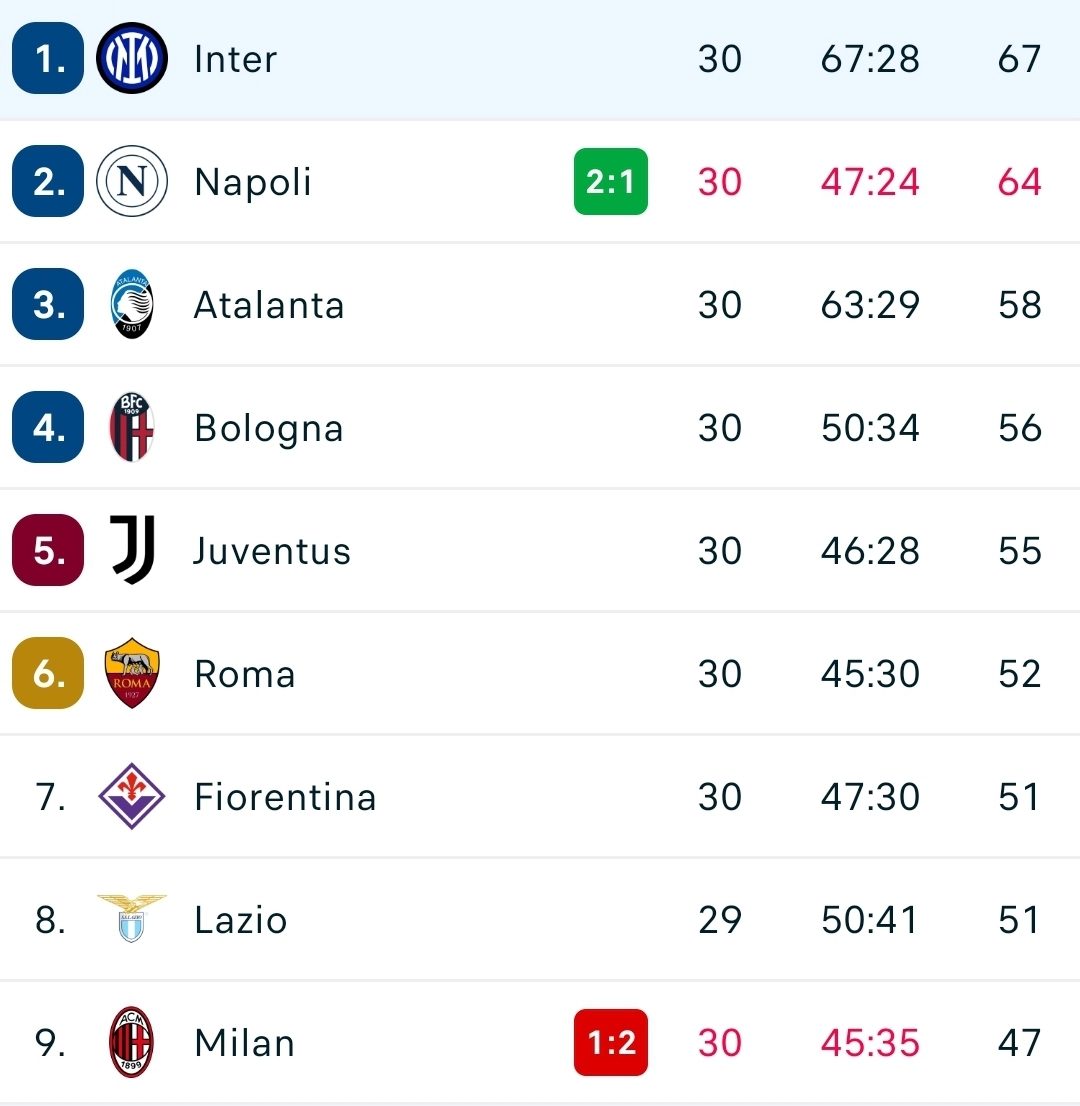Viewport: 1080px width, 1106px height.
Task: Click the Roma position badge number 6
Action: [x=47, y=673]
